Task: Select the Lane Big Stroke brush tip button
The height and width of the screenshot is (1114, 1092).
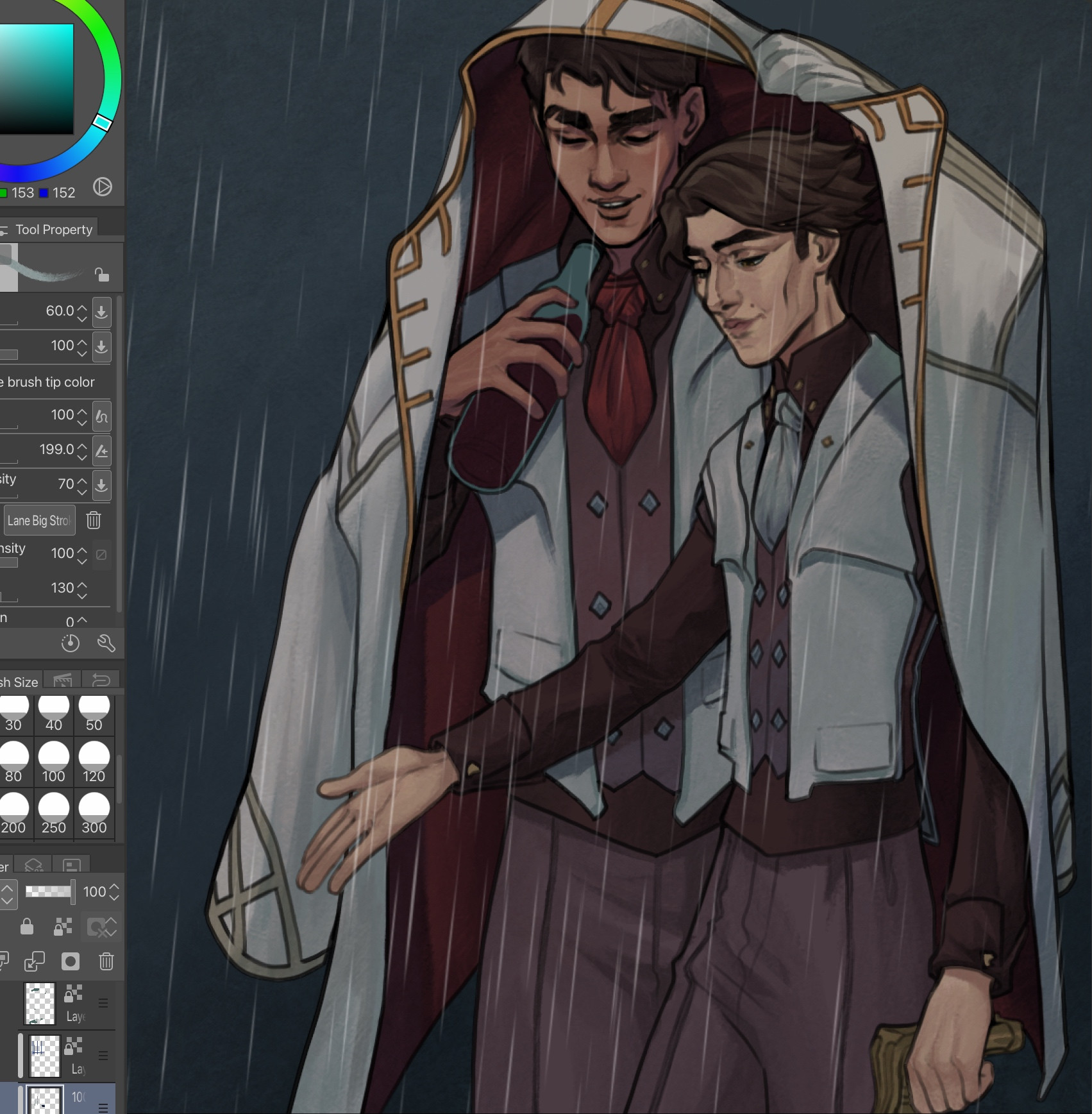Action: tap(39, 520)
